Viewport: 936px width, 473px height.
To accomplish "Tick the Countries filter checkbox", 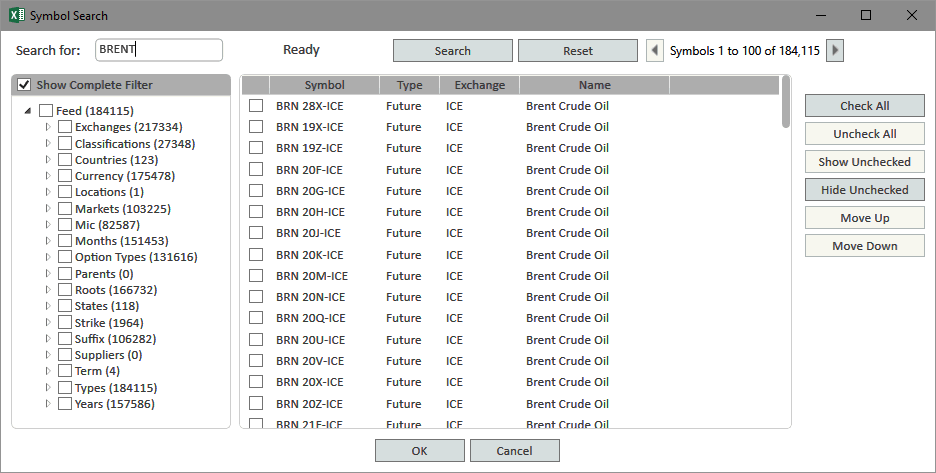I will [x=65, y=159].
